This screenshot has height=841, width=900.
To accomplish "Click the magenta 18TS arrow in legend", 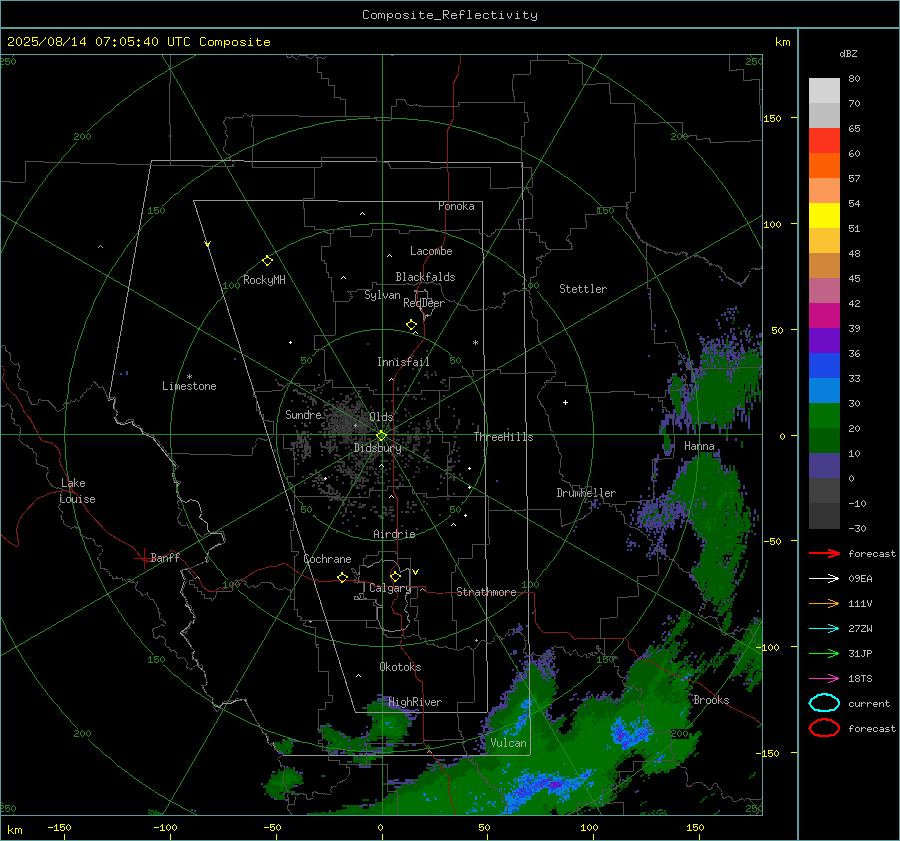I will (x=824, y=679).
